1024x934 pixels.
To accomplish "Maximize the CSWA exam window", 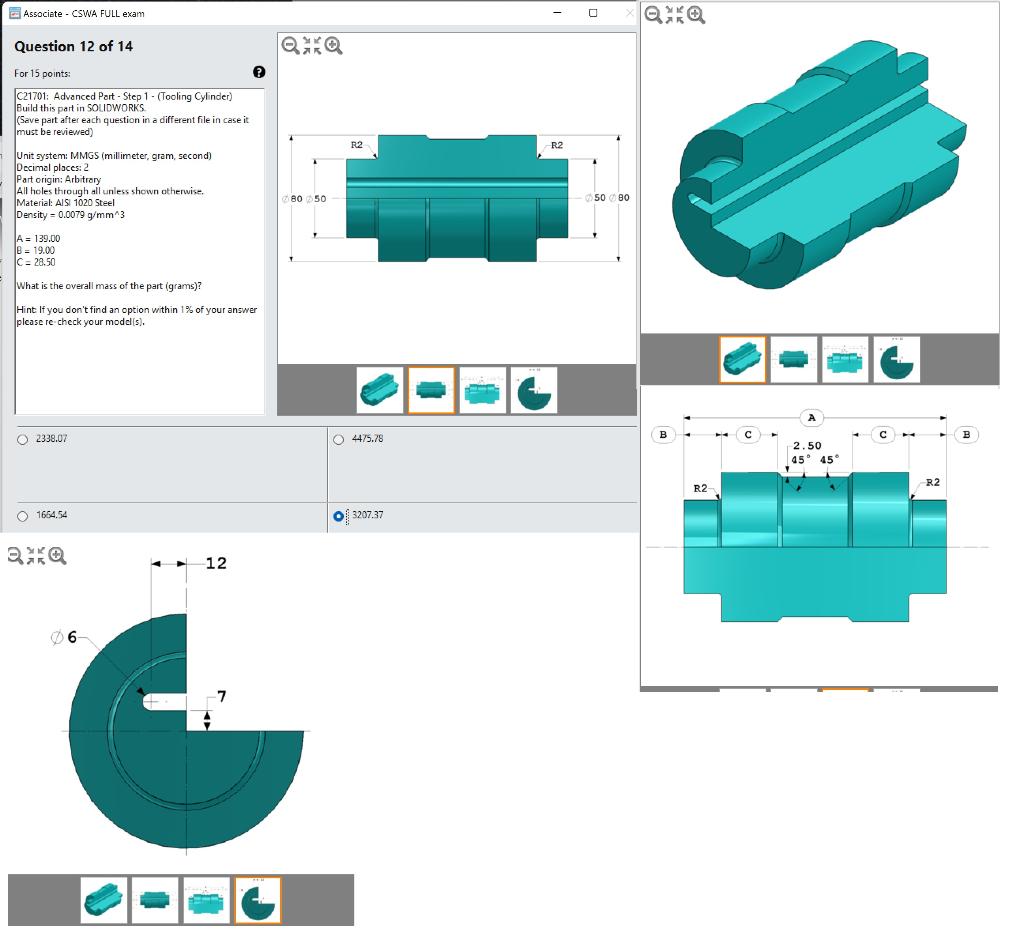I will [593, 12].
